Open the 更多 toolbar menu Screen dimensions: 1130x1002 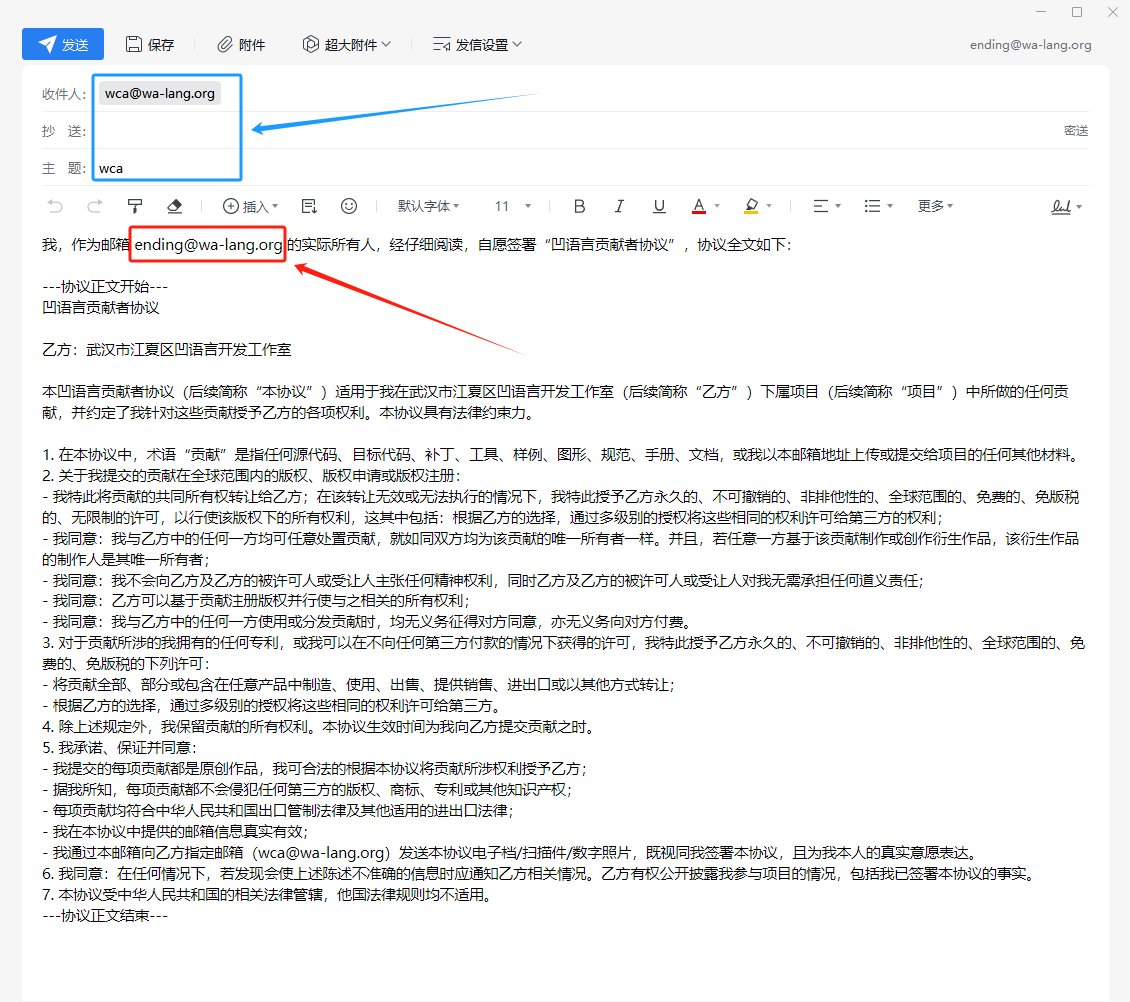935,206
